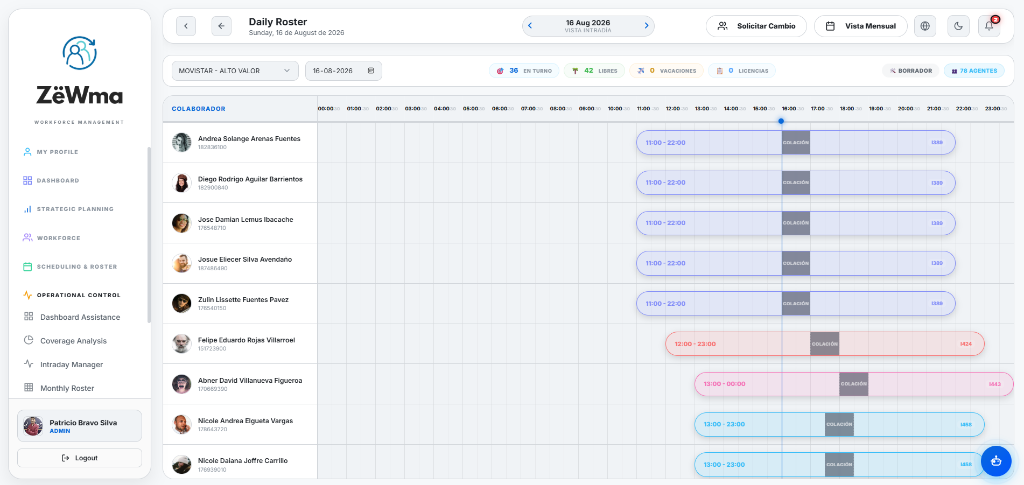Select Andrea Solange Arenas Fuentes avatar

pyautogui.click(x=182, y=142)
